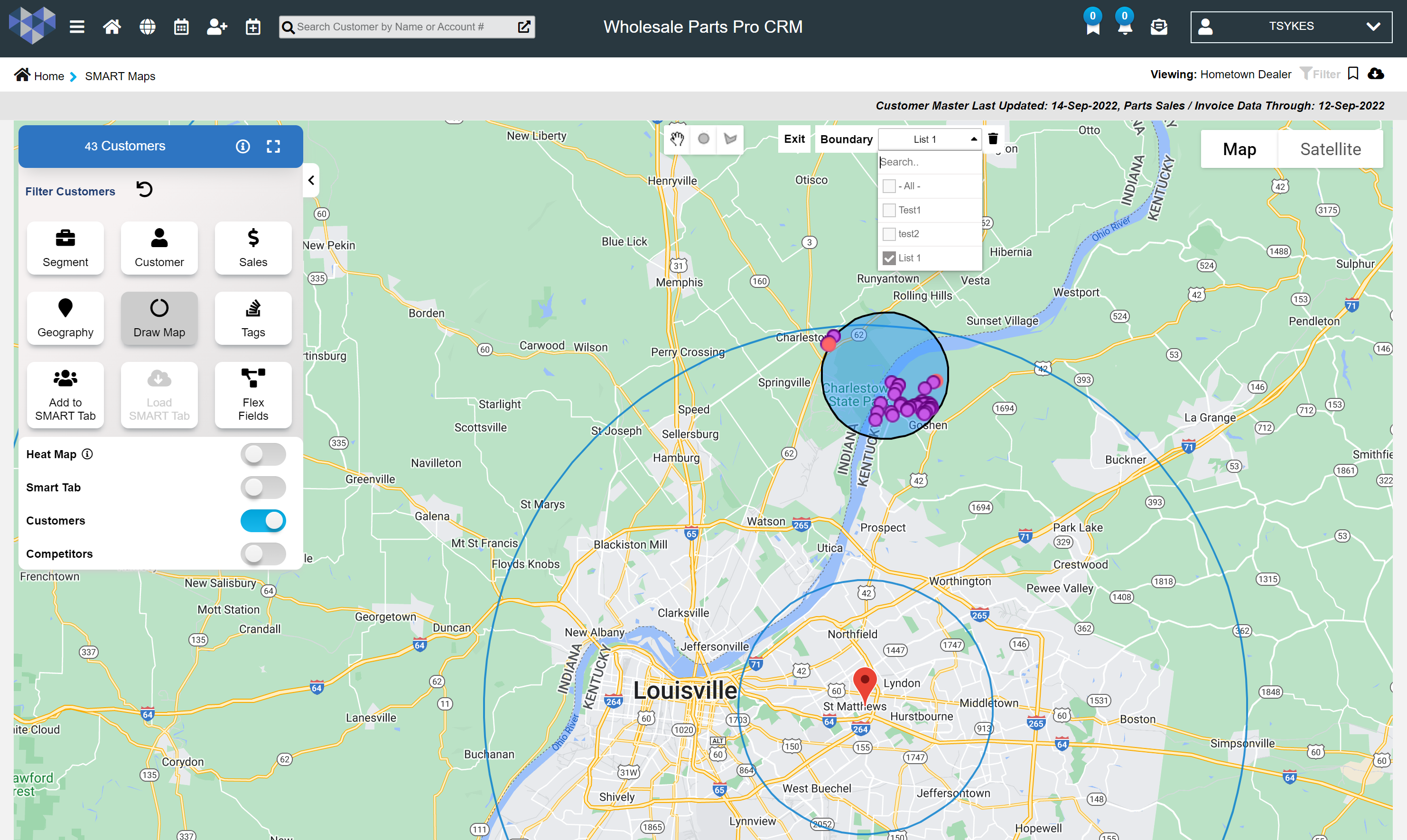This screenshot has width=1407, height=840.
Task: Check the - All - boundary checkbox
Action: [x=889, y=185]
